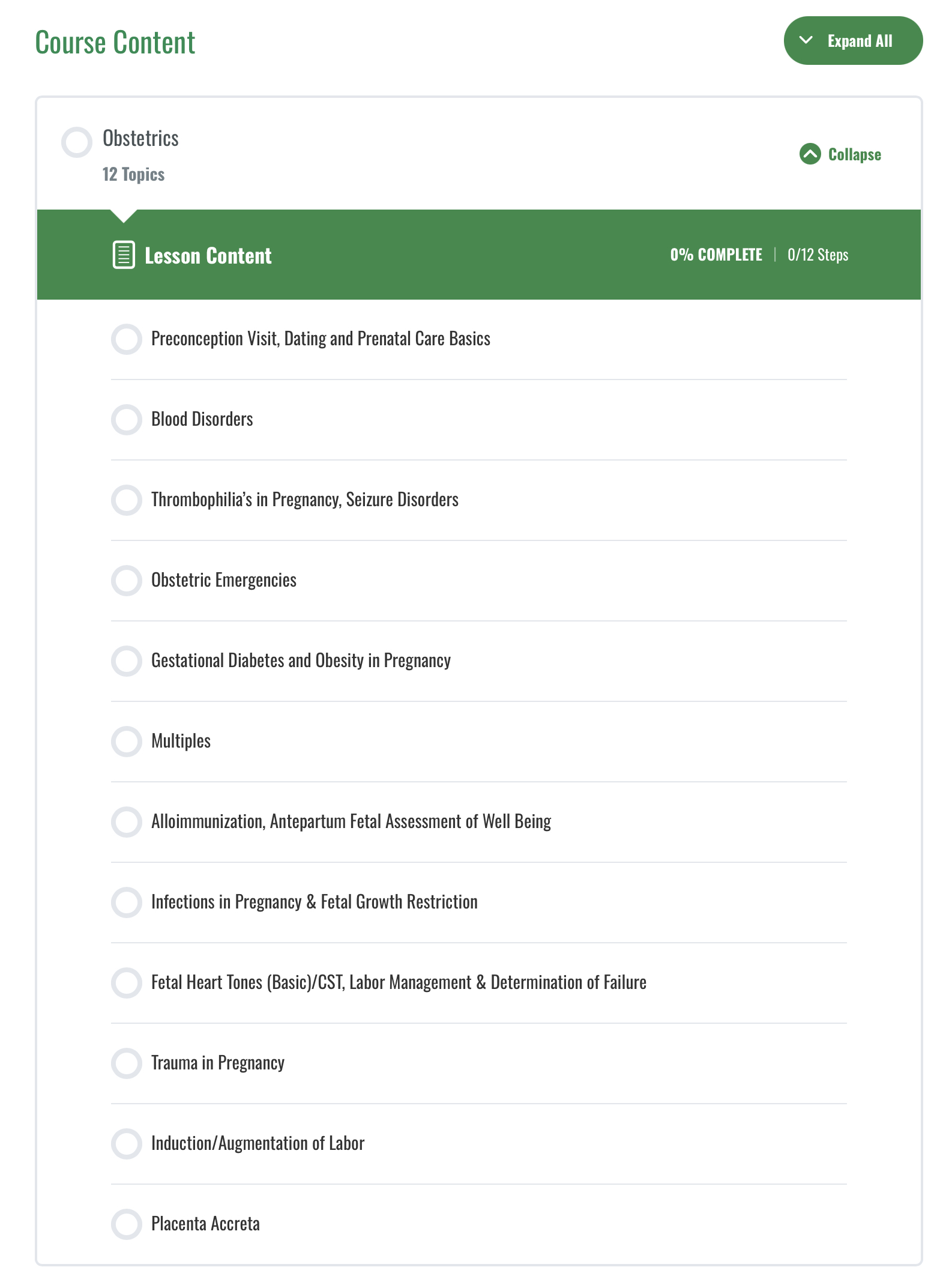Select the Fetal Heart Tones (Basic)/CST lesson
This screenshot has width=952, height=1279.
398,982
